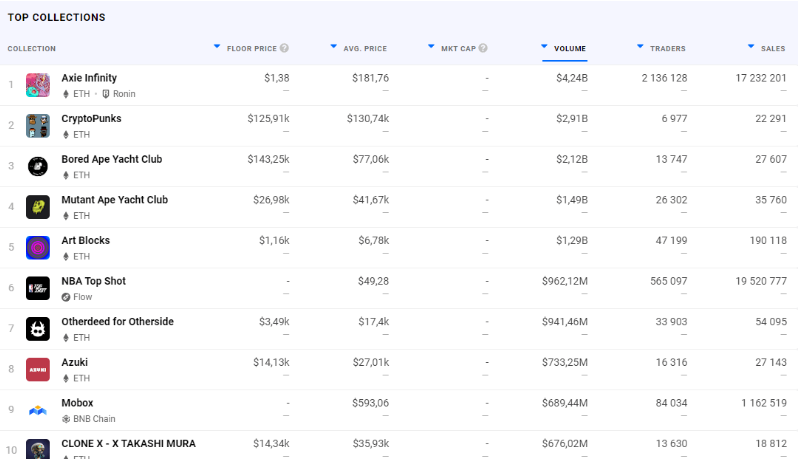
Task: Click the Bored Ape Yacht Club logo
Action: pos(38,166)
